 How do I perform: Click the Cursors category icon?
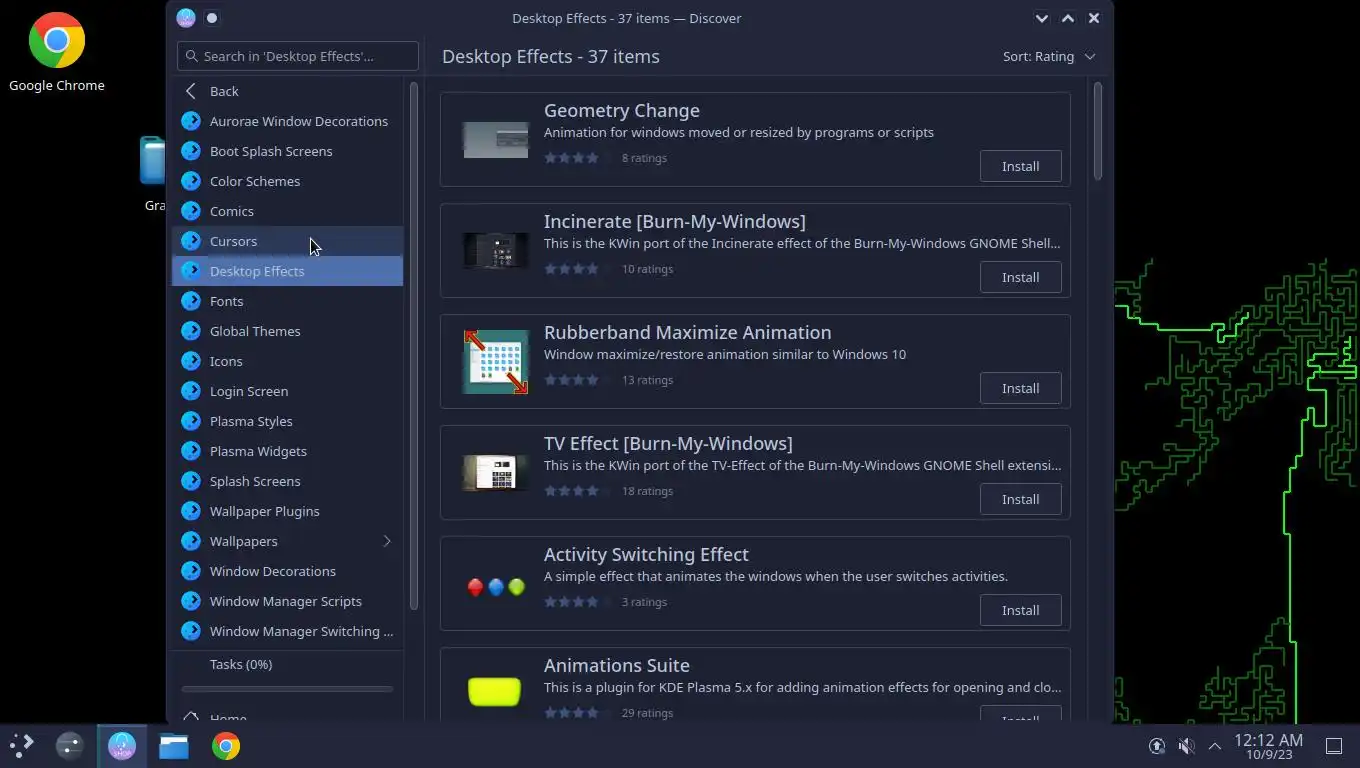pos(191,241)
